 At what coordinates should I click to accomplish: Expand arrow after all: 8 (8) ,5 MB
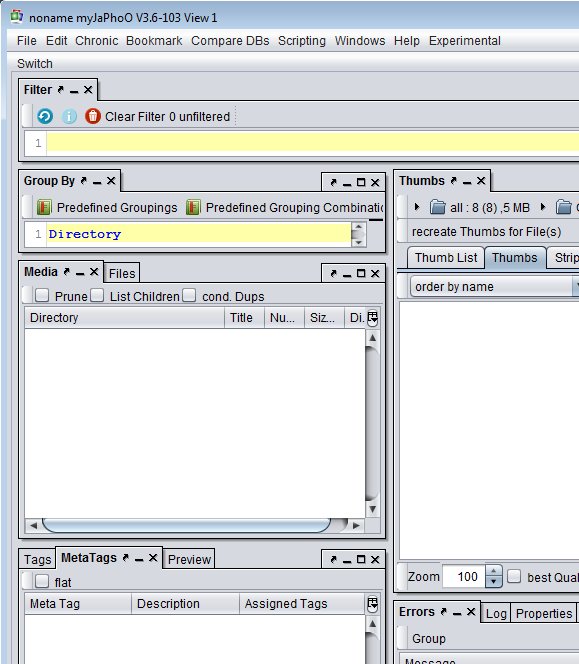point(543,207)
